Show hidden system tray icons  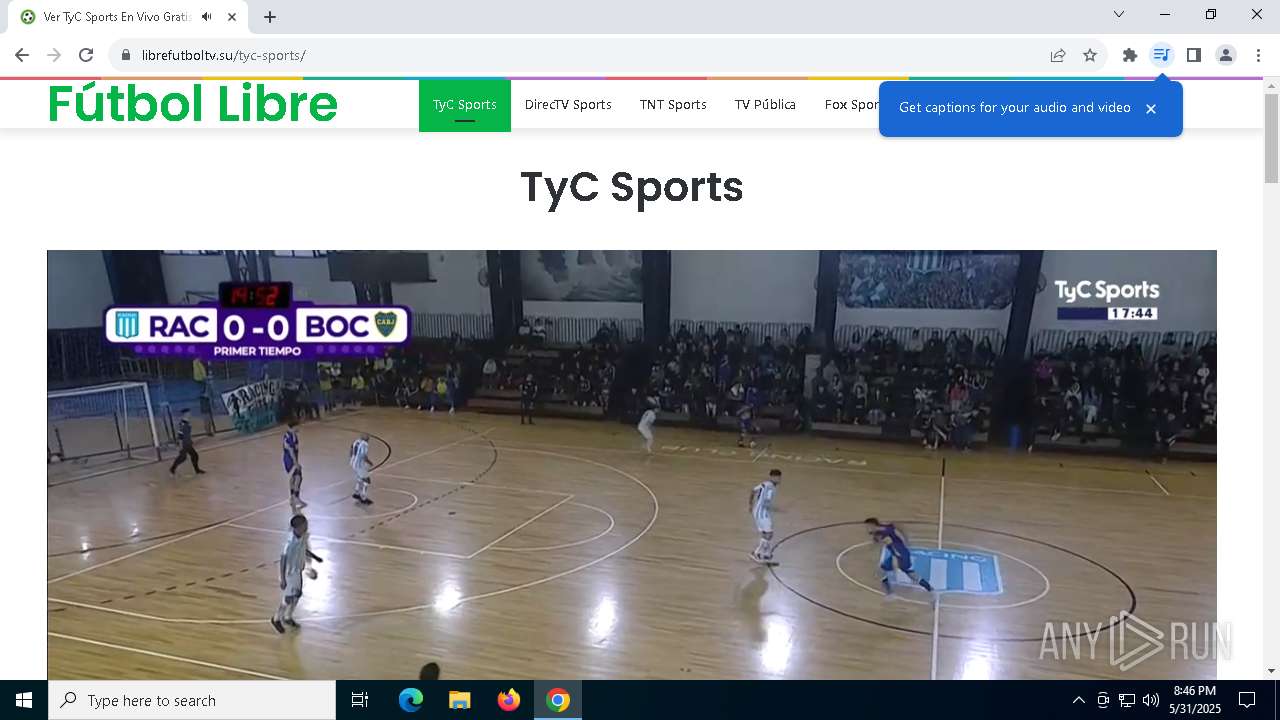click(1078, 700)
